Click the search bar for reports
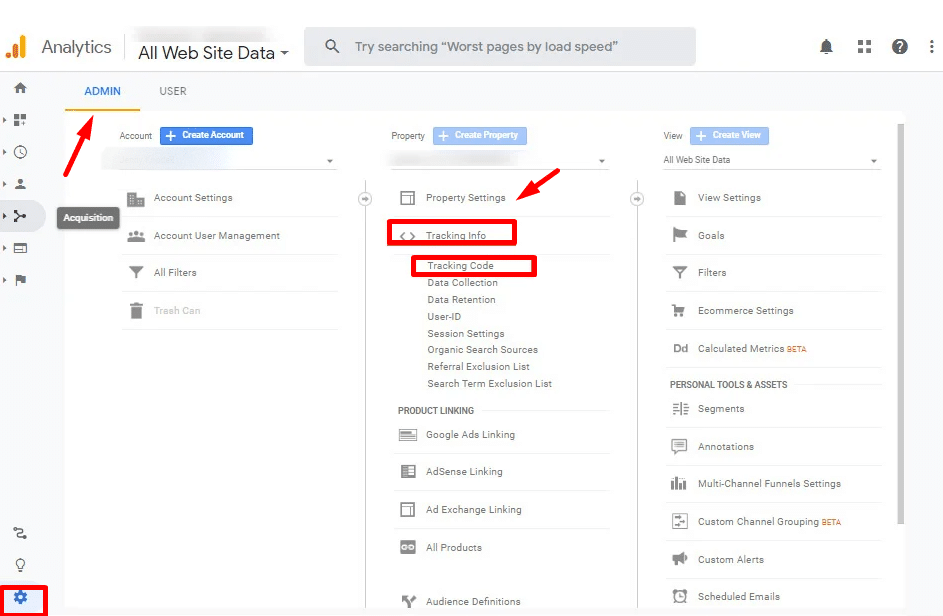This screenshot has width=943, height=616. pyautogui.click(x=500, y=46)
